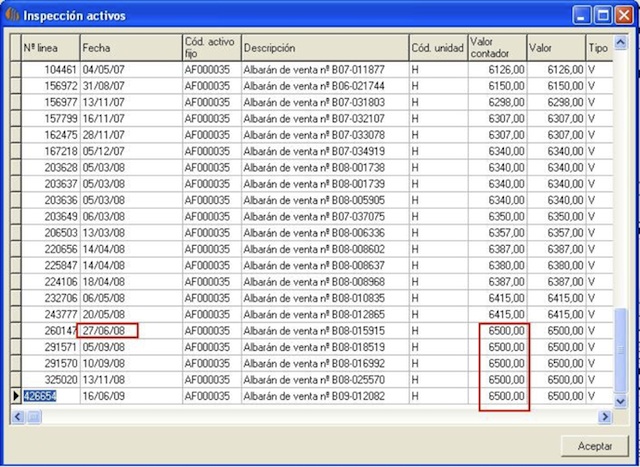Select line number cell 426654
Screen dimensions: 640x467
(50, 397)
